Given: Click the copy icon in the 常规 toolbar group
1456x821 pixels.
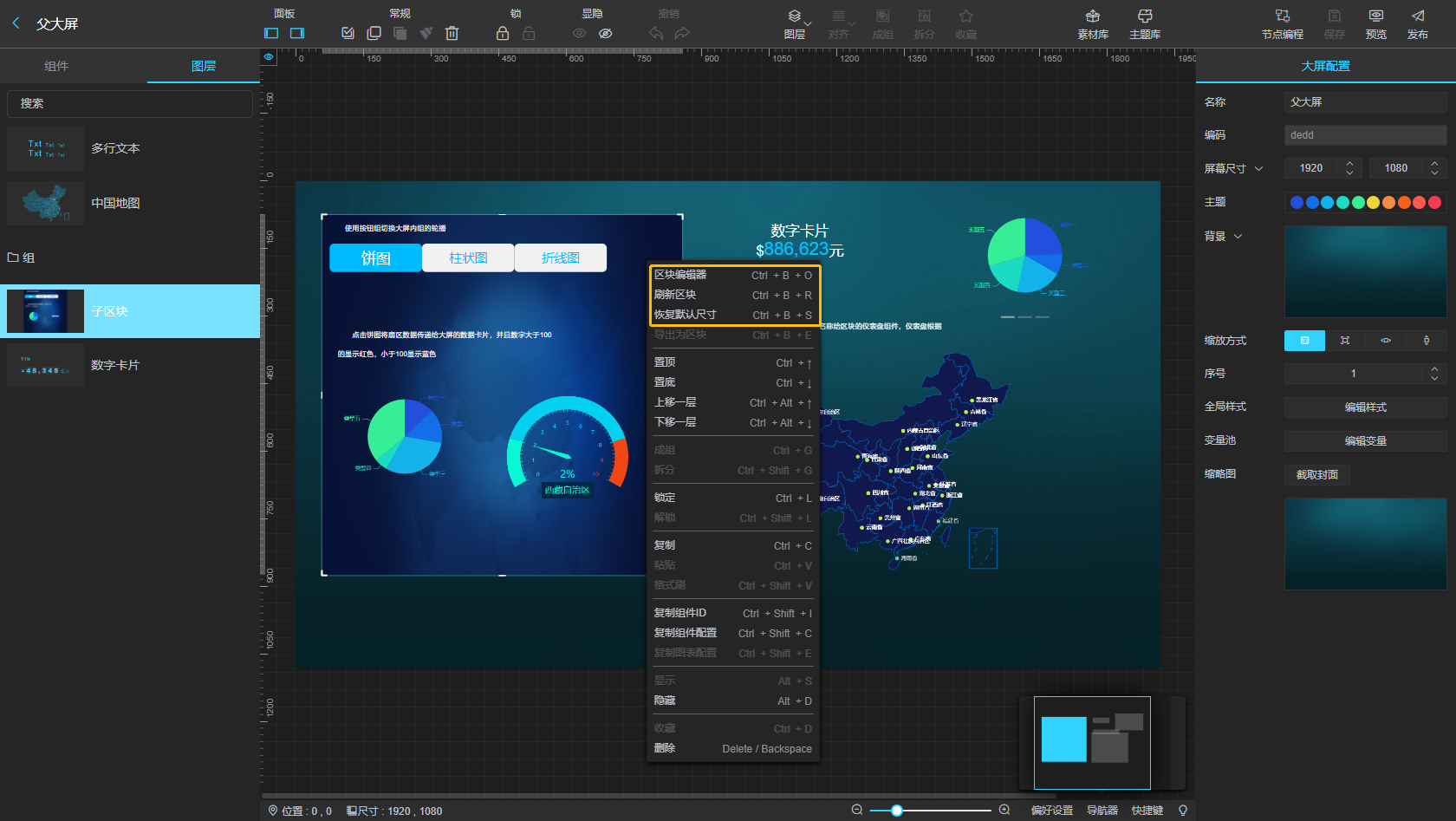Looking at the screenshot, I should (x=374, y=33).
